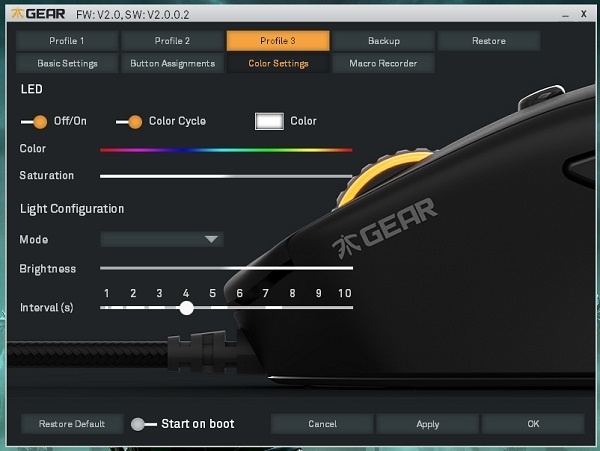
Task: Open the Button Assignments tab
Action: (x=172, y=63)
